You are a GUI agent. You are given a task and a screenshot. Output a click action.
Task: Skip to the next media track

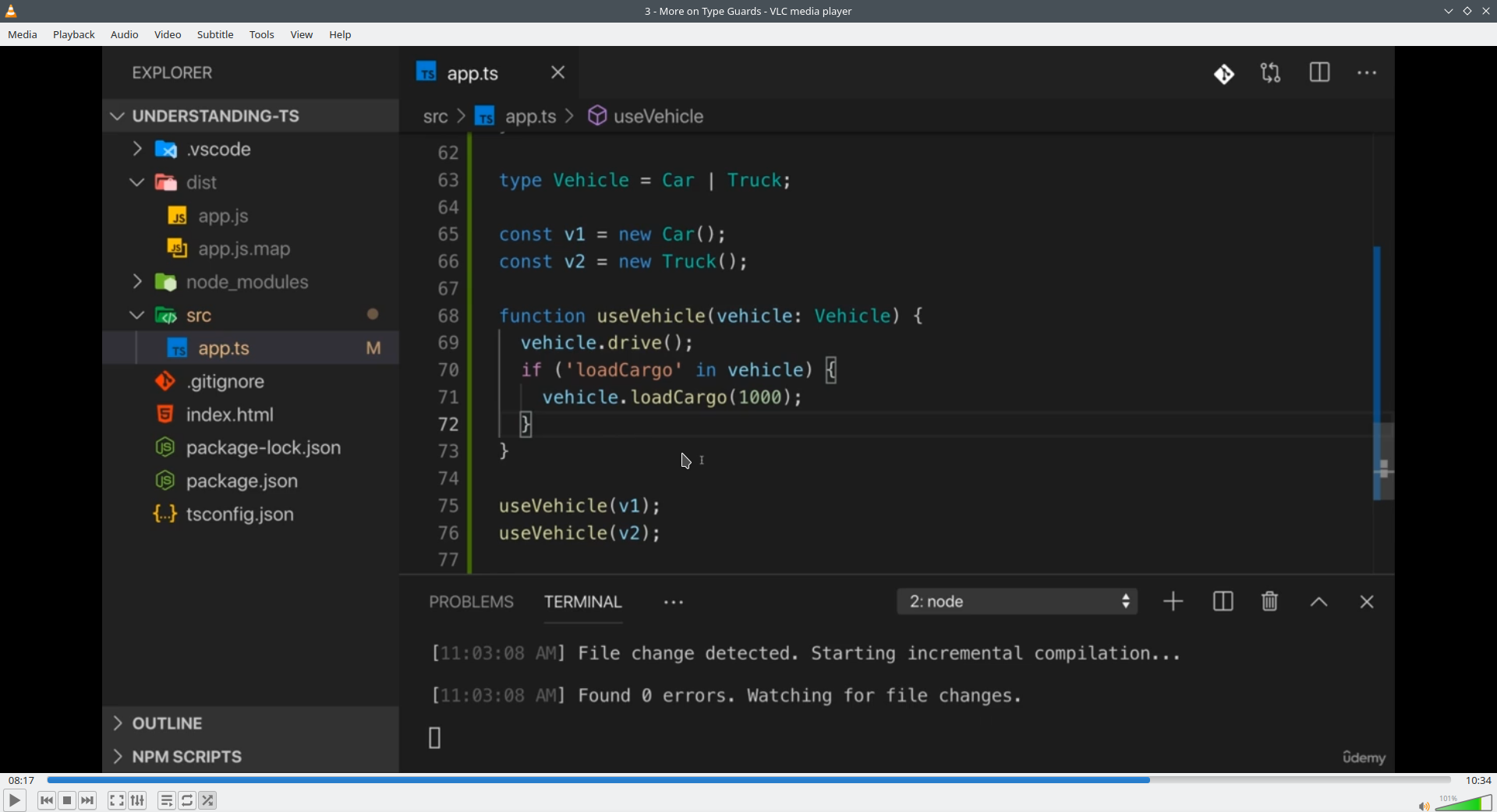88,800
